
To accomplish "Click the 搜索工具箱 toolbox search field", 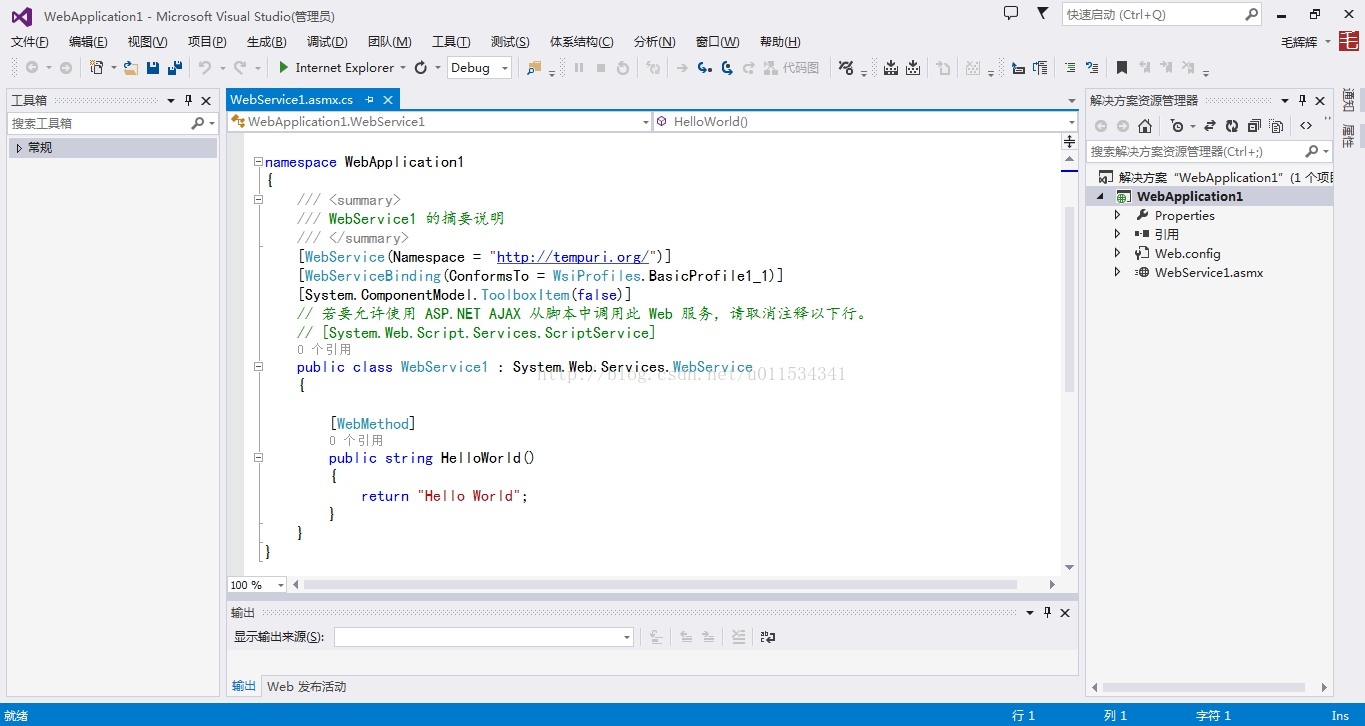I will click(112, 123).
